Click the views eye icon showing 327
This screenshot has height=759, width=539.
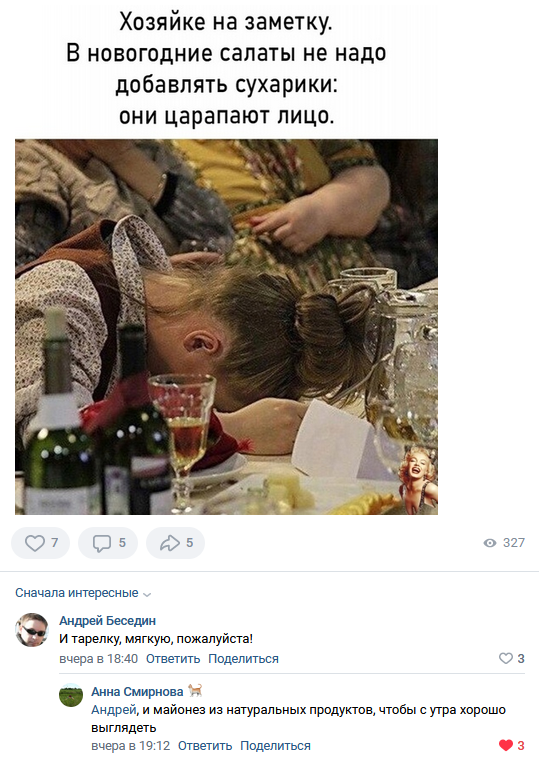click(490, 543)
